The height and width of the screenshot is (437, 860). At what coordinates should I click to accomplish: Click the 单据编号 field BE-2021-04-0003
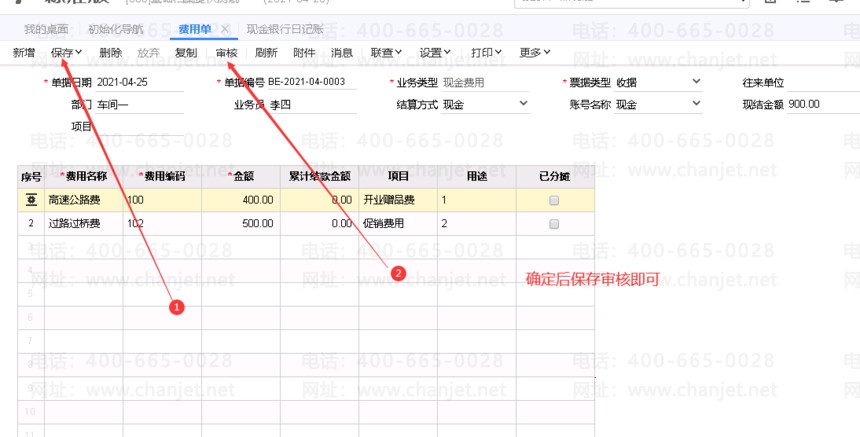pyautogui.click(x=312, y=82)
